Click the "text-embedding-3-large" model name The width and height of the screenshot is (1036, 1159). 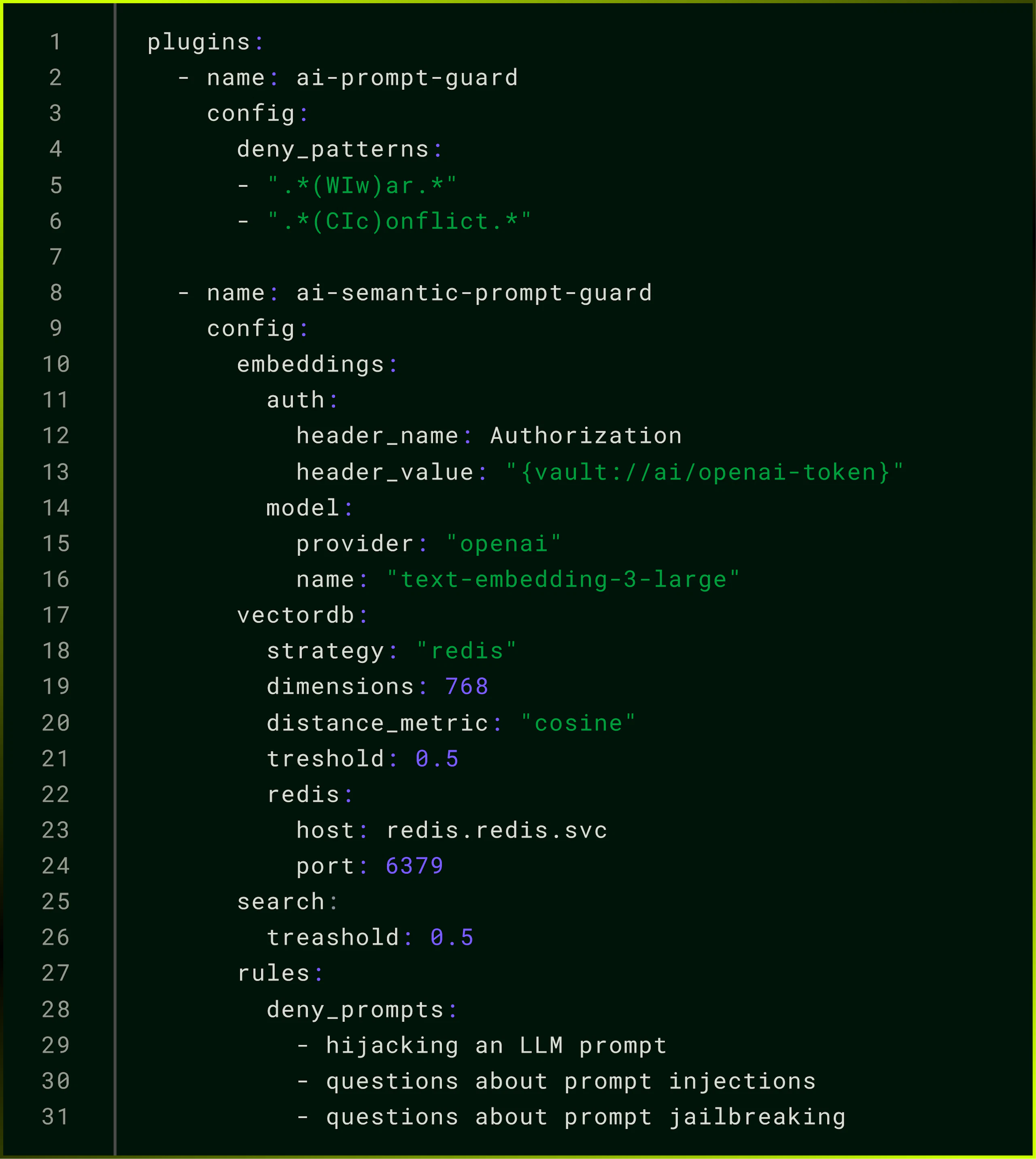click(x=563, y=580)
